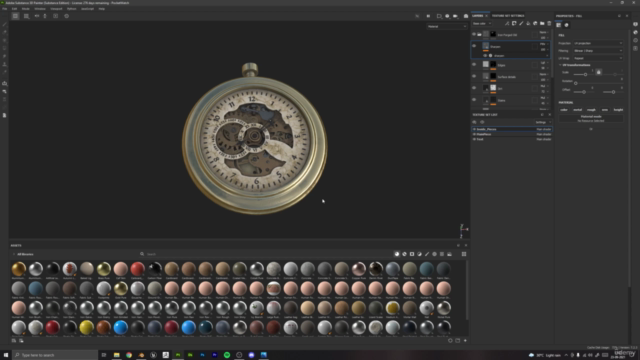Add a paint layer with the brush icon

click(521, 23)
